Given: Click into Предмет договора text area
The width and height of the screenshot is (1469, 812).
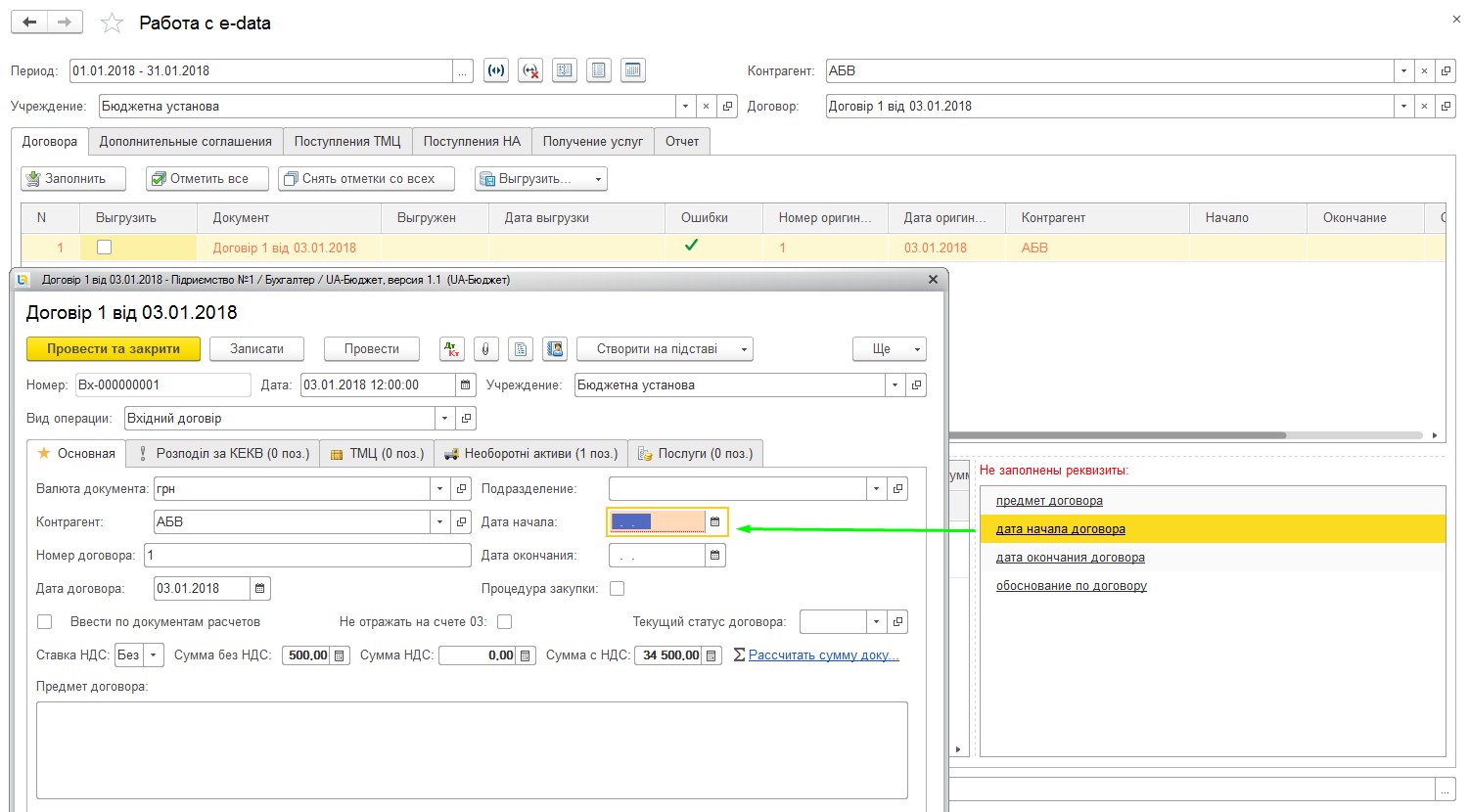Looking at the screenshot, I should pyautogui.click(x=472, y=749).
